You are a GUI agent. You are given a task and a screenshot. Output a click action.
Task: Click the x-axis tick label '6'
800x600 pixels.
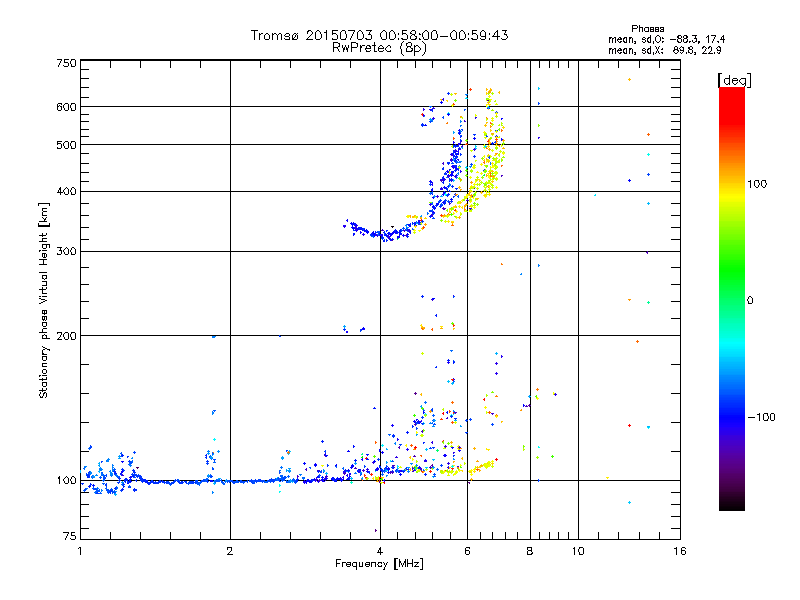coord(467,551)
